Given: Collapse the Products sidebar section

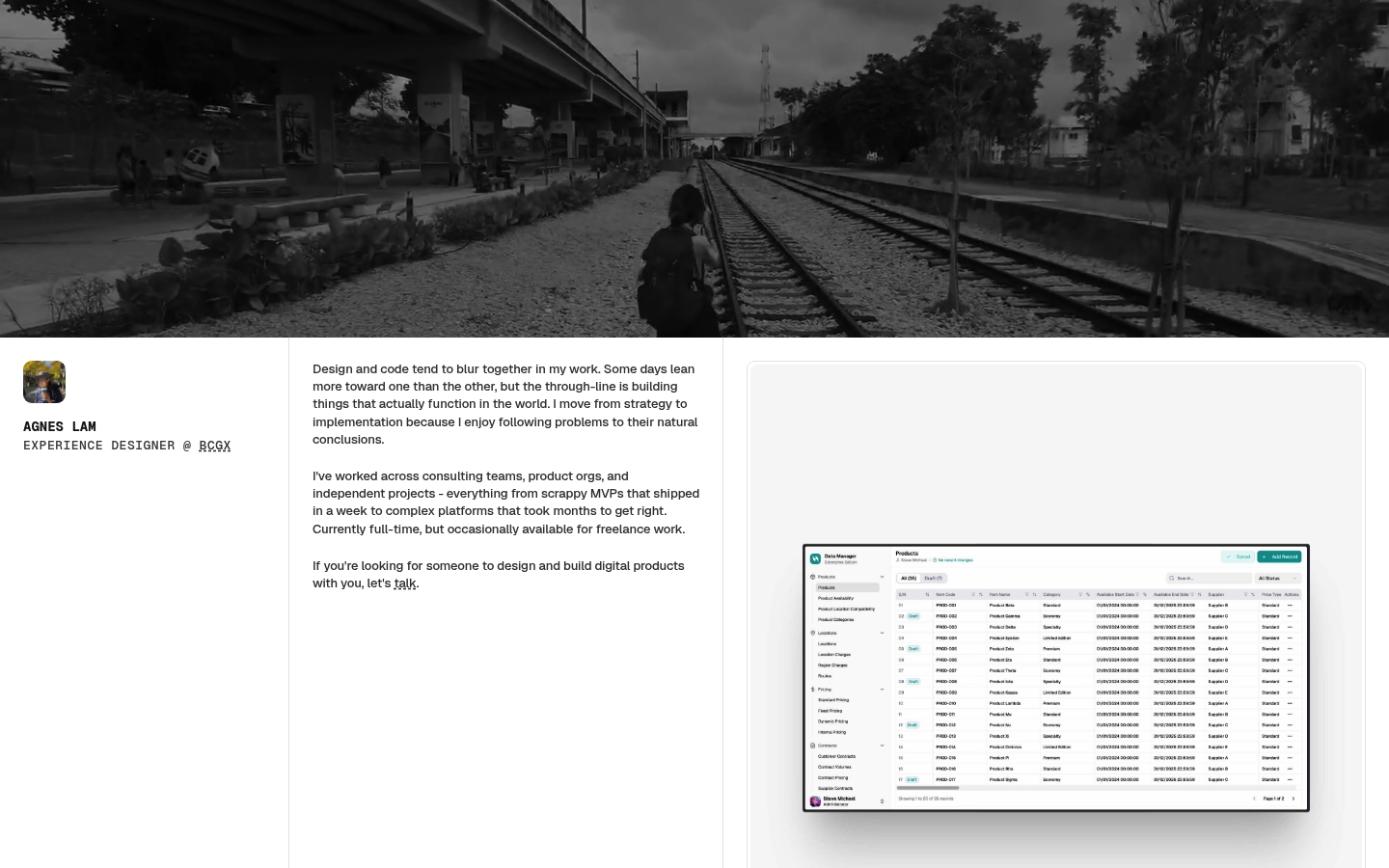Looking at the screenshot, I should point(882,577).
